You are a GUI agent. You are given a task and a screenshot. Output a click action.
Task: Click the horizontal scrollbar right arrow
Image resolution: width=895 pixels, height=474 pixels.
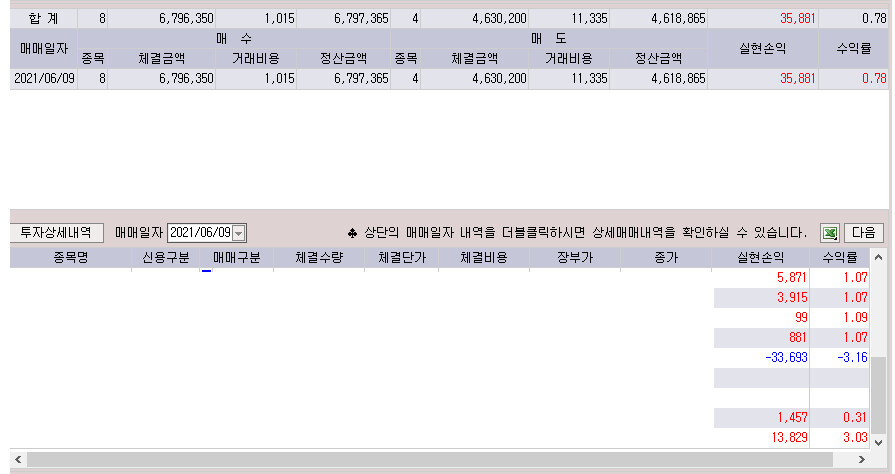(861, 459)
